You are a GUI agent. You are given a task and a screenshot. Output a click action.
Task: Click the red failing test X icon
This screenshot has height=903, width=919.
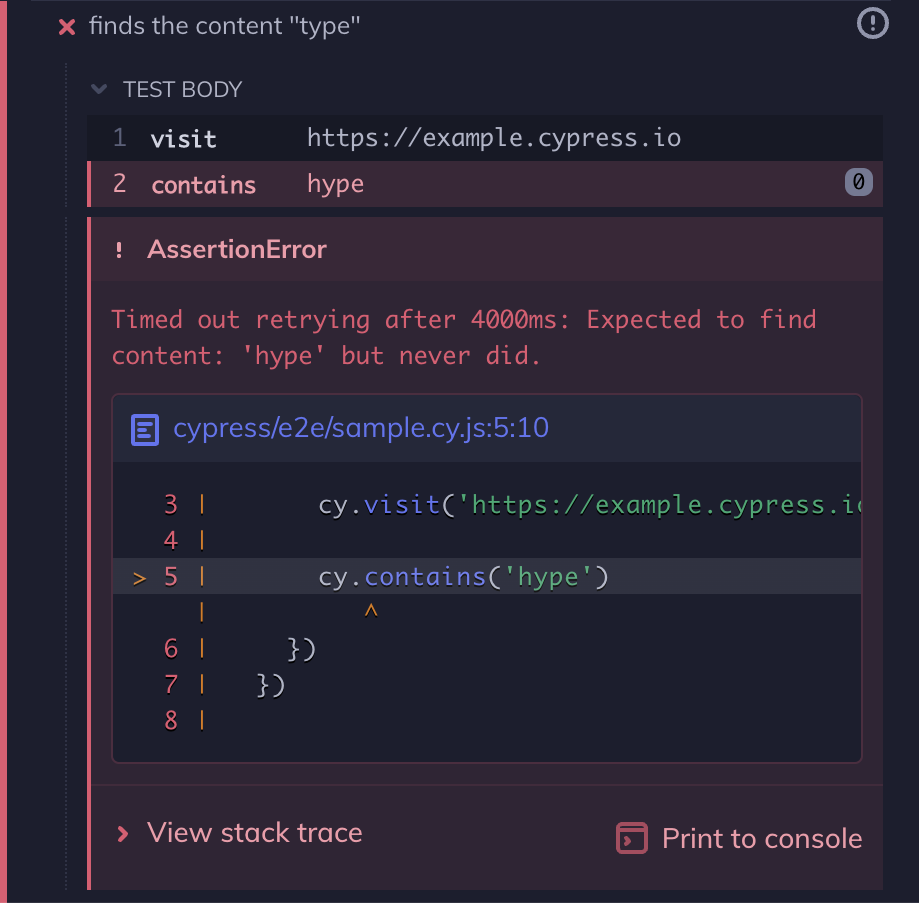point(66,27)
